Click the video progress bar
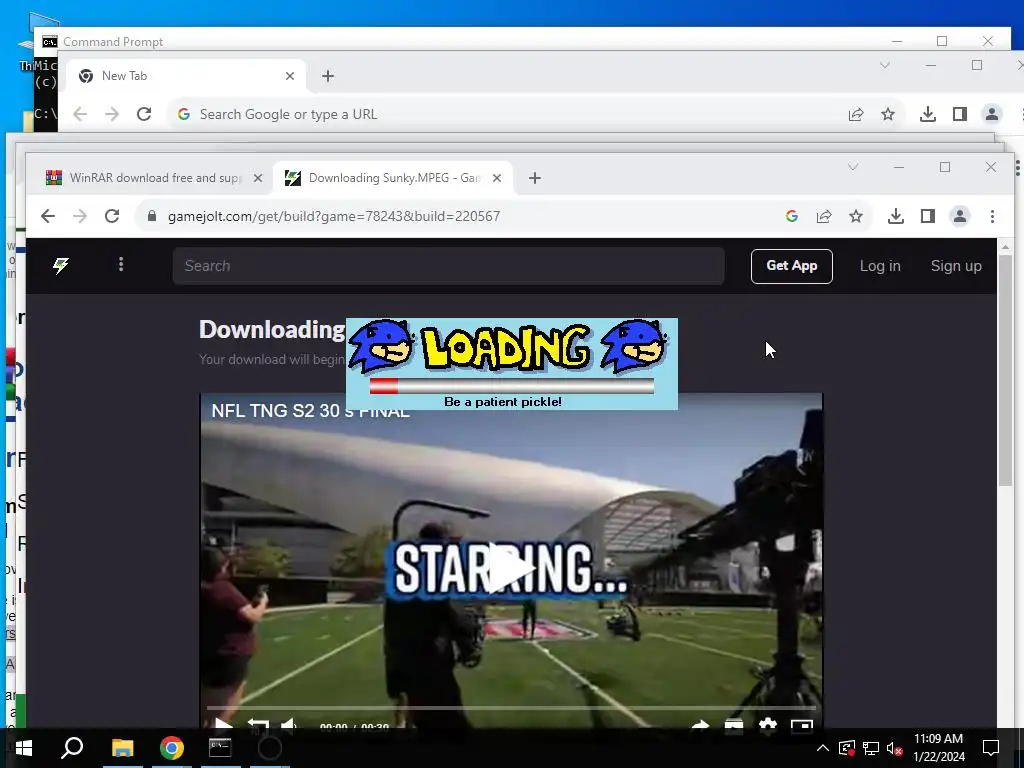Screen dimensions: 1024x768 511,707
